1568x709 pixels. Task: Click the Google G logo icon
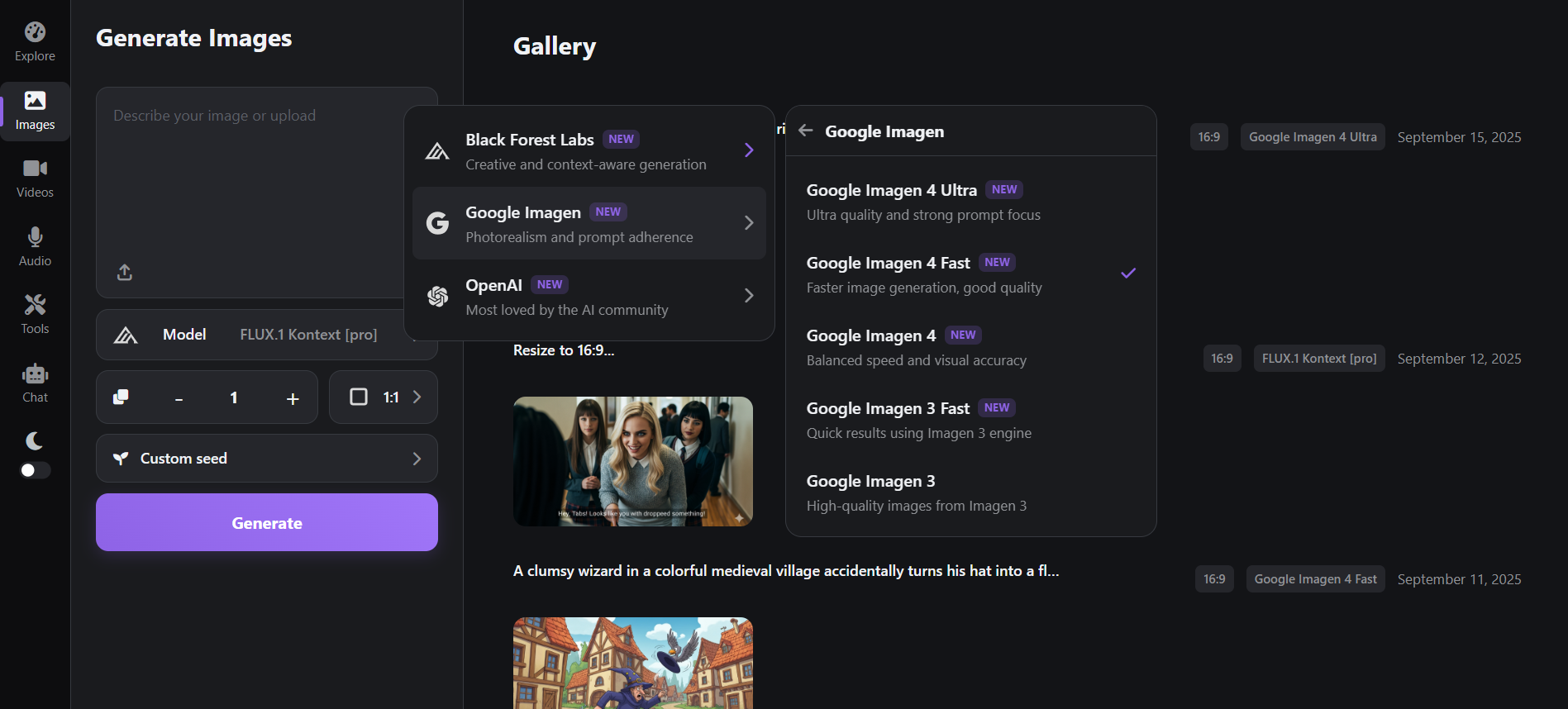click(x=437, y=223)
